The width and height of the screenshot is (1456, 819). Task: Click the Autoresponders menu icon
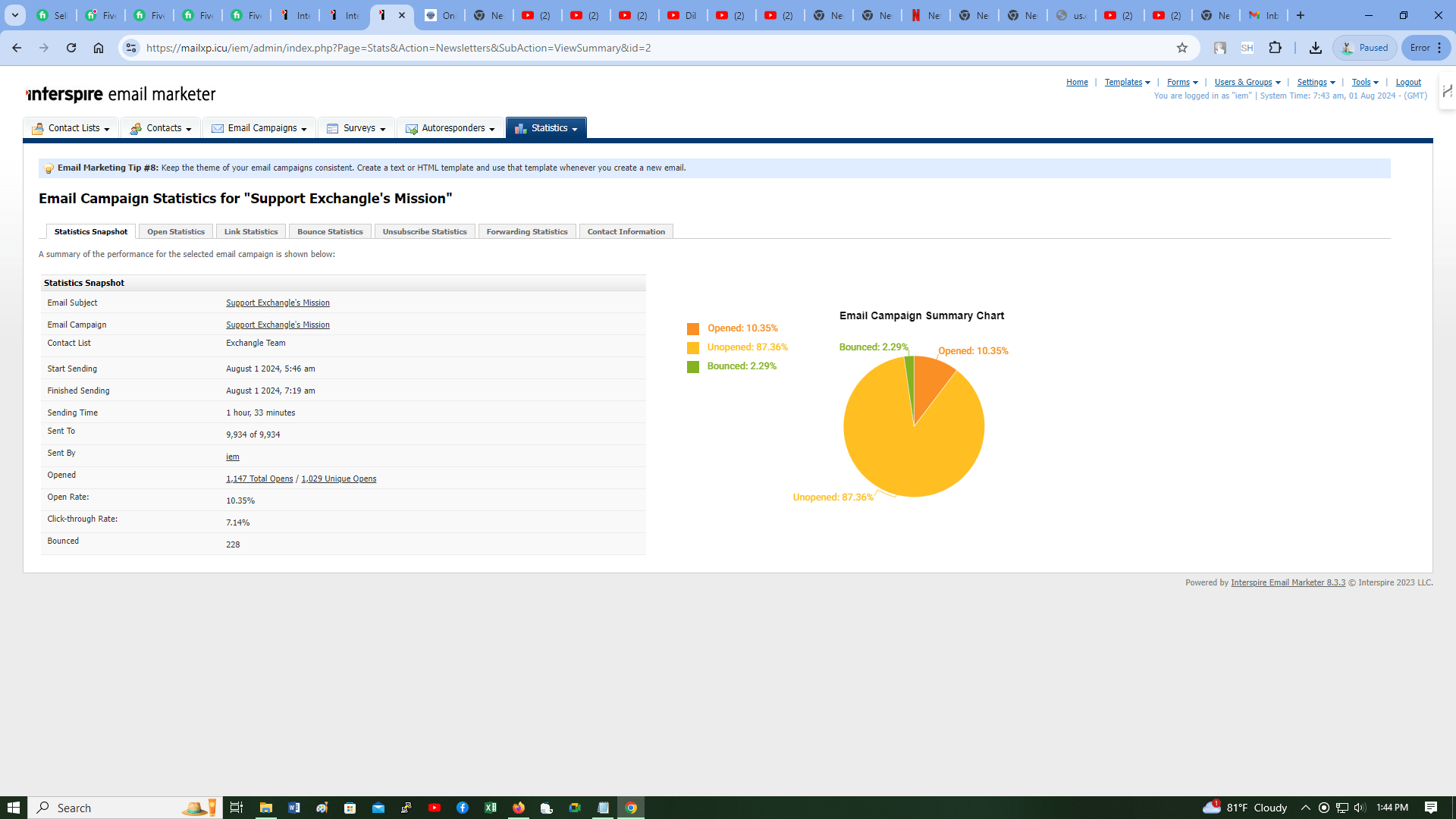411,129
